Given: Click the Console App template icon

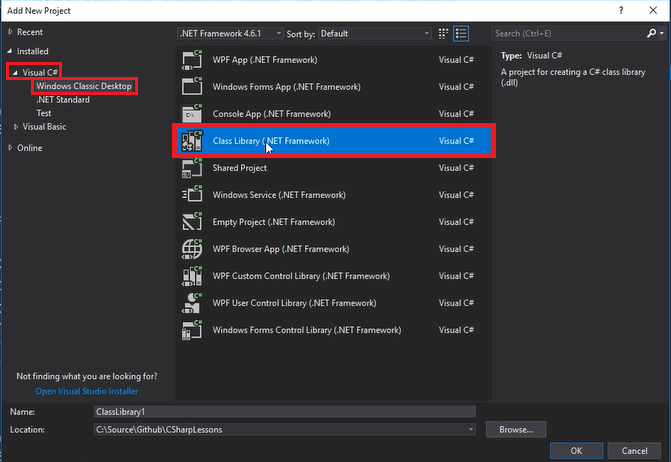Looking at the screenshot, I should 192,113.
